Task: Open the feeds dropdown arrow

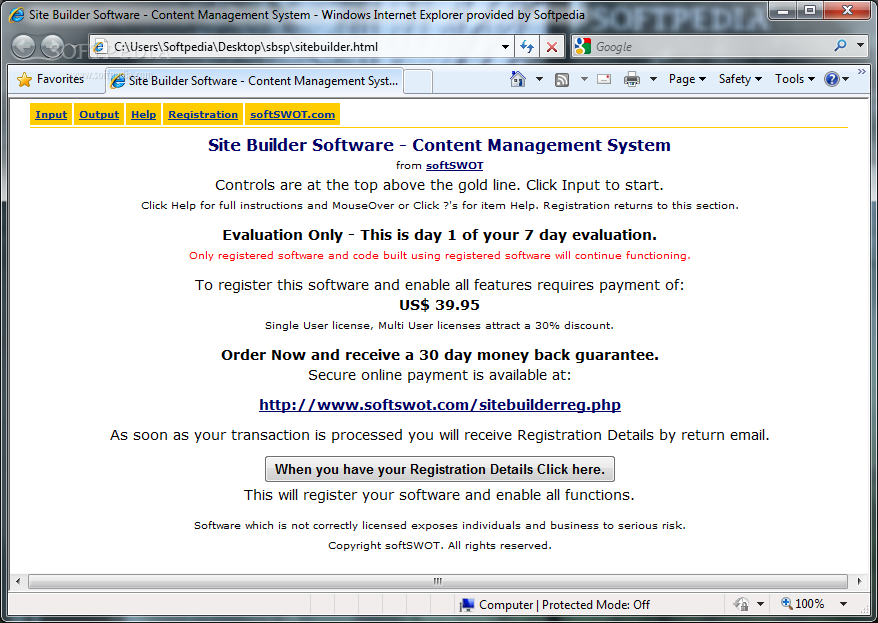Action: [584, 79]
